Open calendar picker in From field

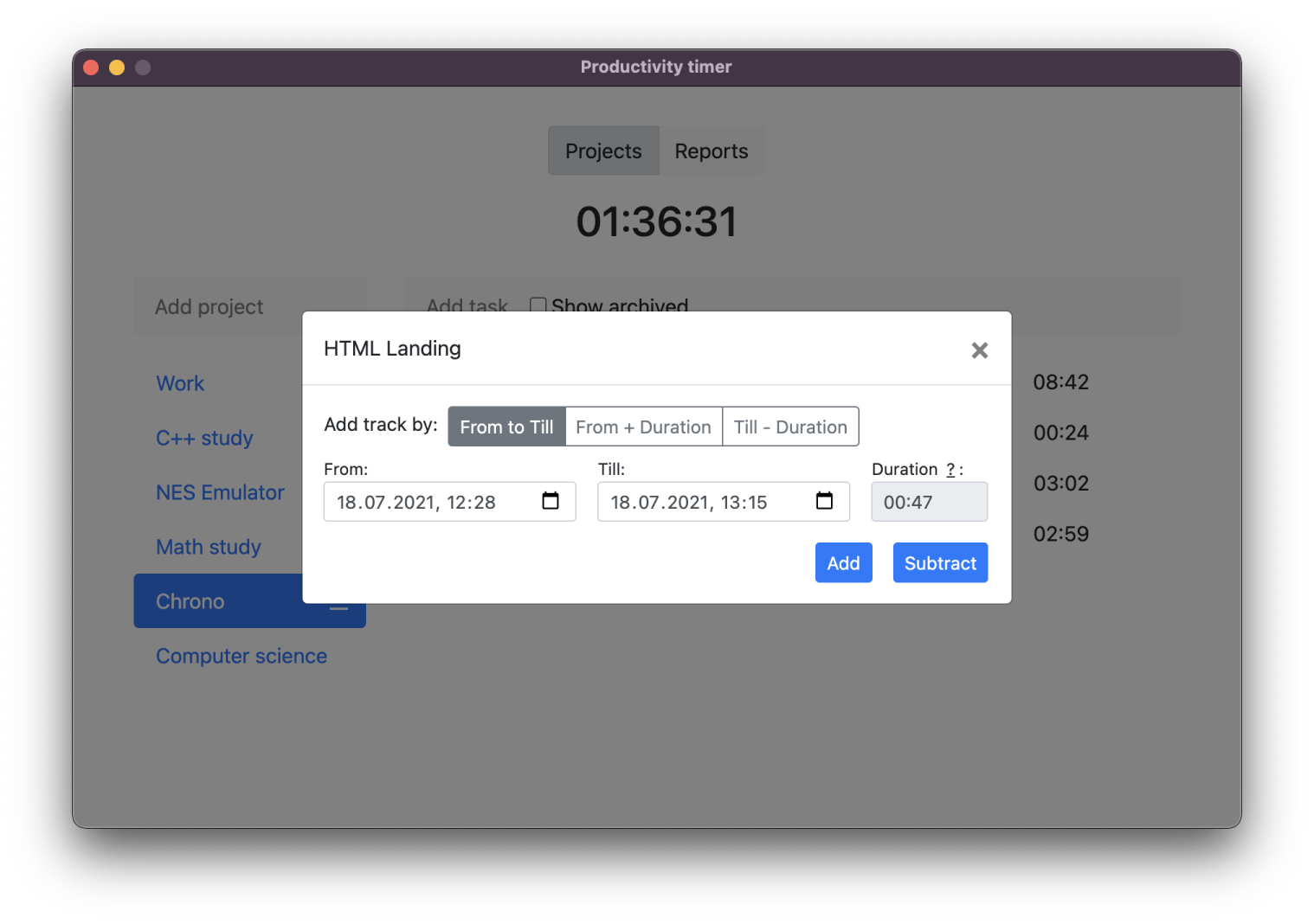(x=551, y=501)
